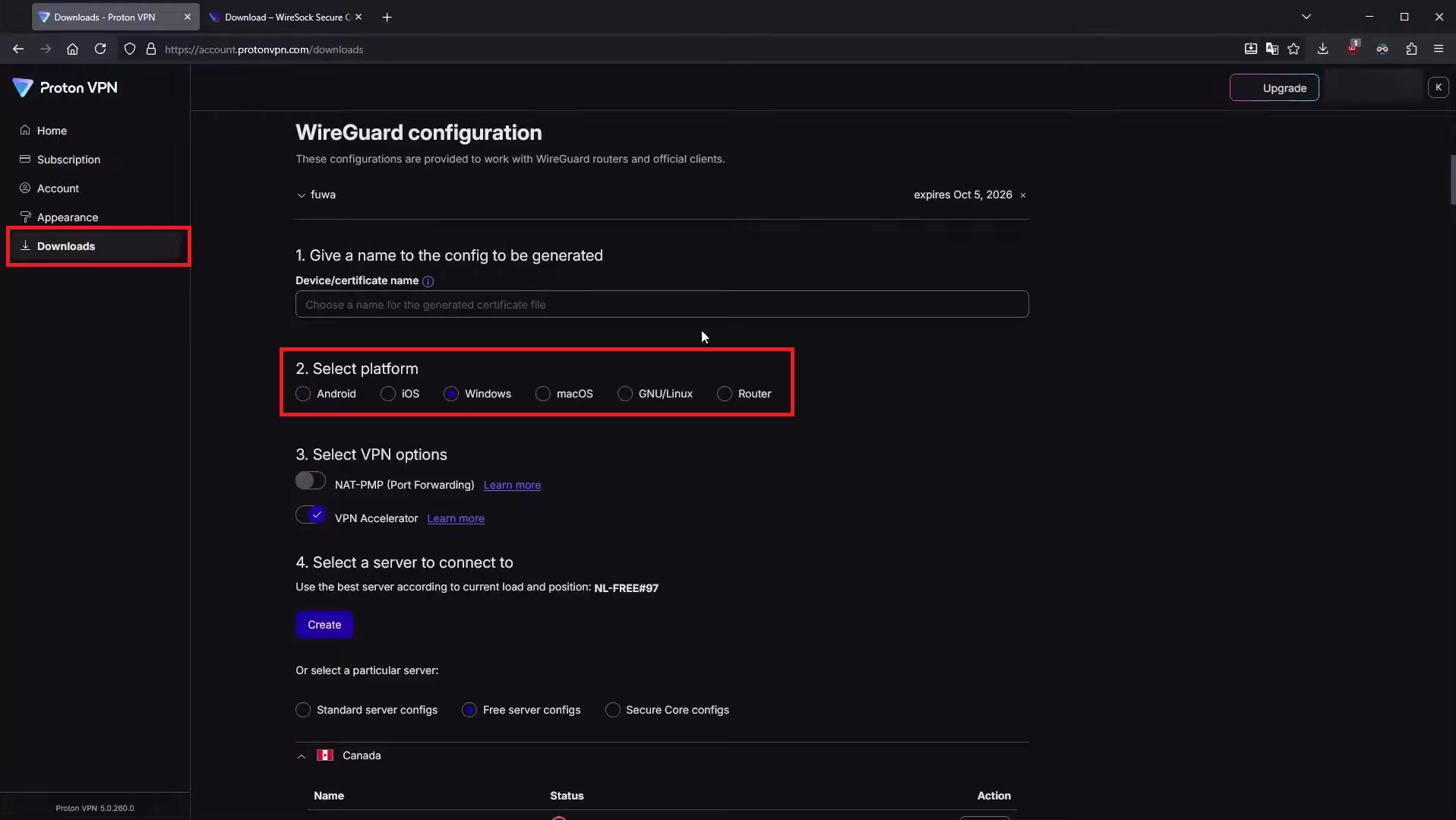Open the Subscription page
The width and height of the screenshot is (1456, 820).
coord(70,160)
